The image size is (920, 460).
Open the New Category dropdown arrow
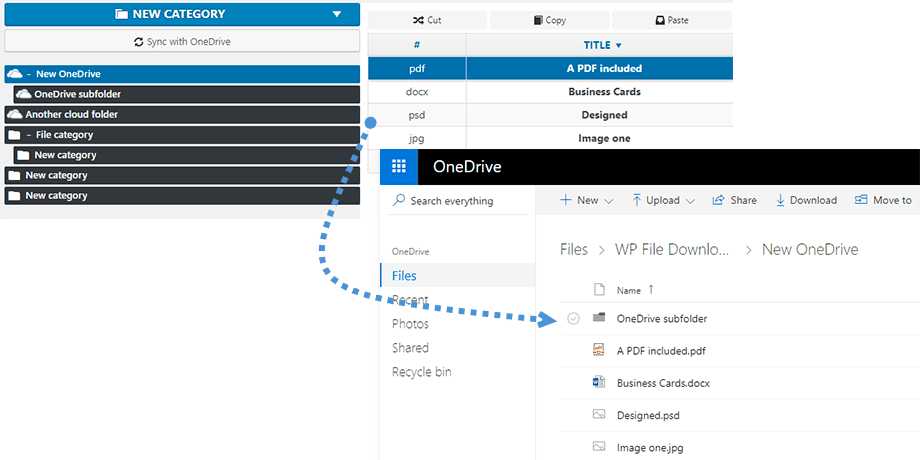[x=337, y=14]
